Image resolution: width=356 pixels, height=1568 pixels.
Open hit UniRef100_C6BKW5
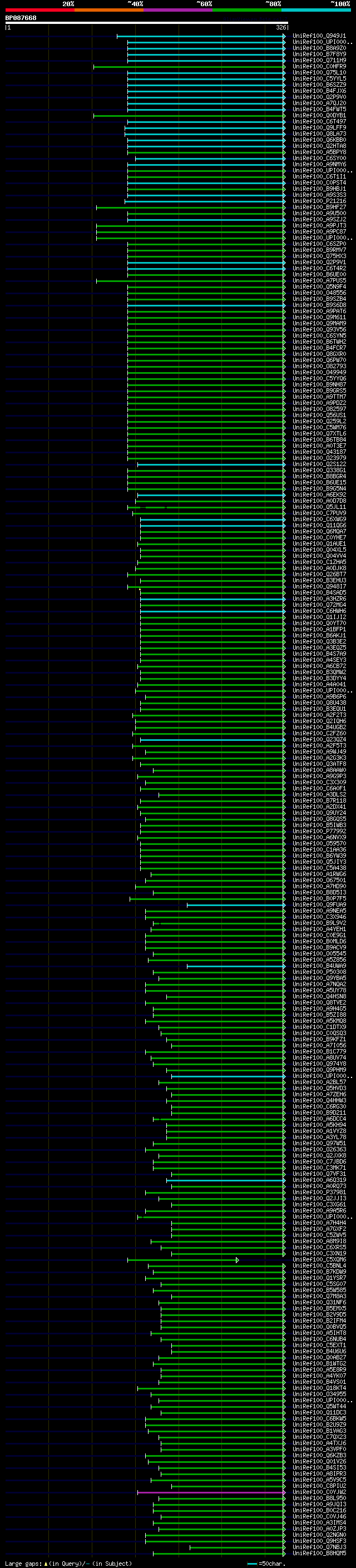coord(319,1418)
